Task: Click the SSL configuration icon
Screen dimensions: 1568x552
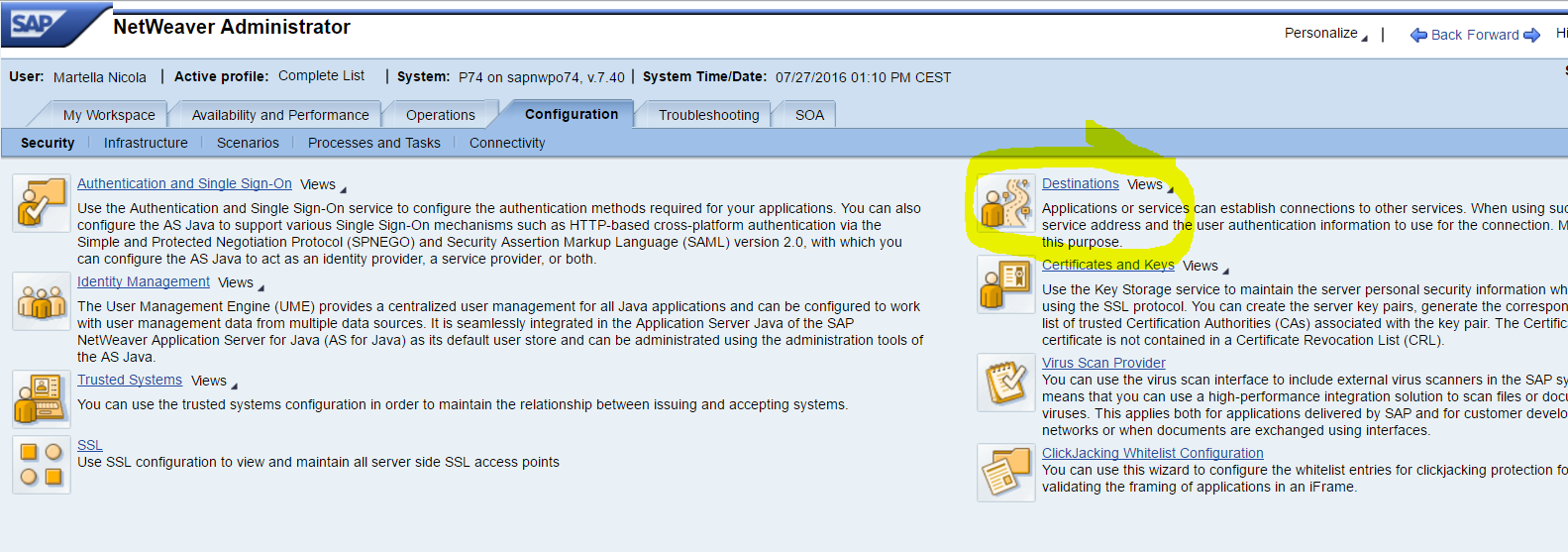Action: (x=42, y=465)
